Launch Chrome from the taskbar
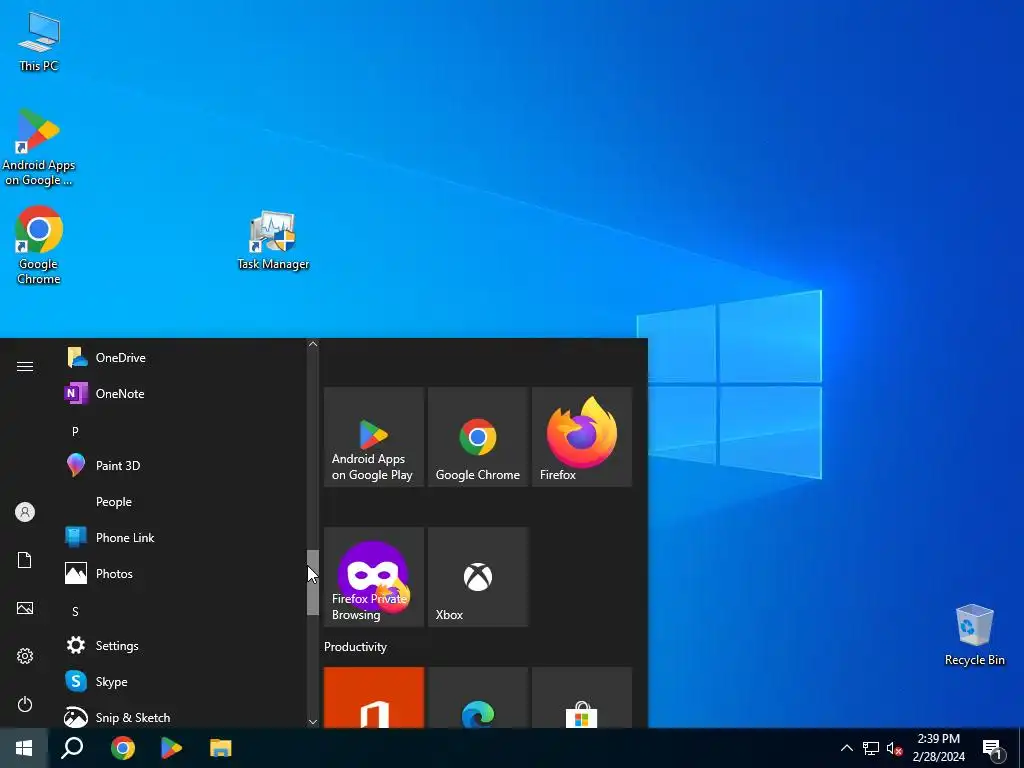 click(123, 748)
